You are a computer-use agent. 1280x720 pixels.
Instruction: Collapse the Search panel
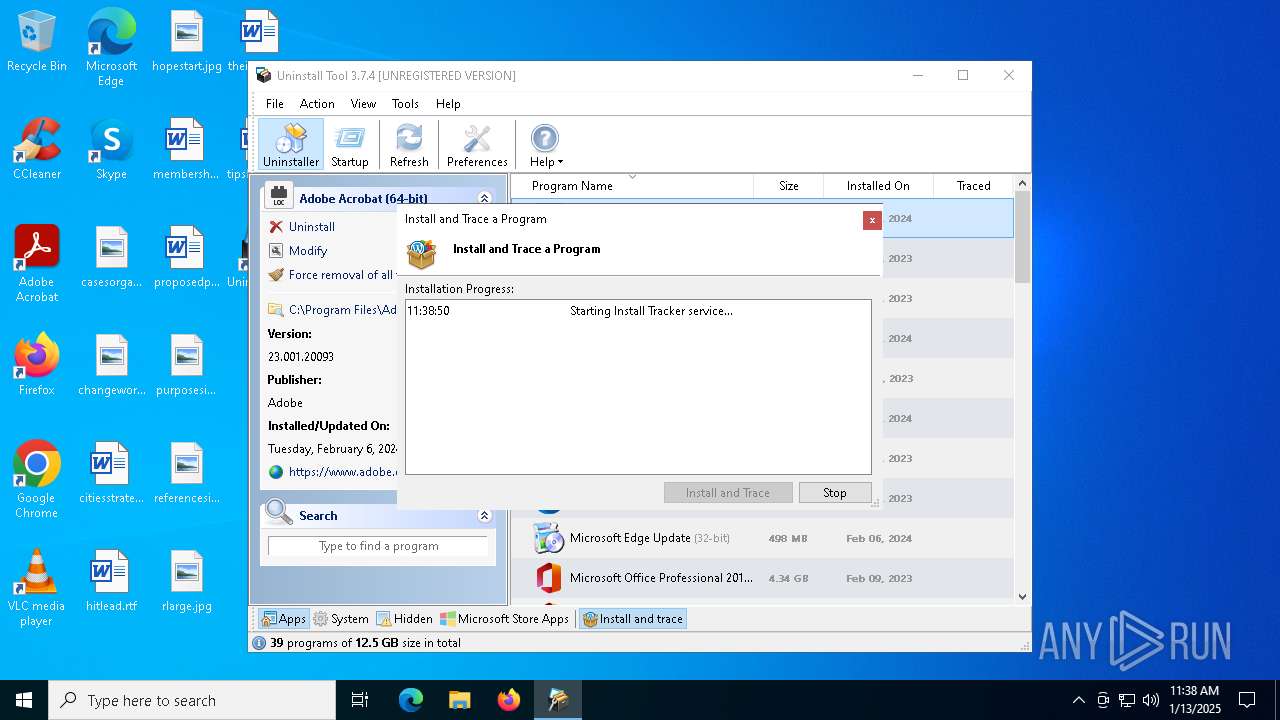485,516
